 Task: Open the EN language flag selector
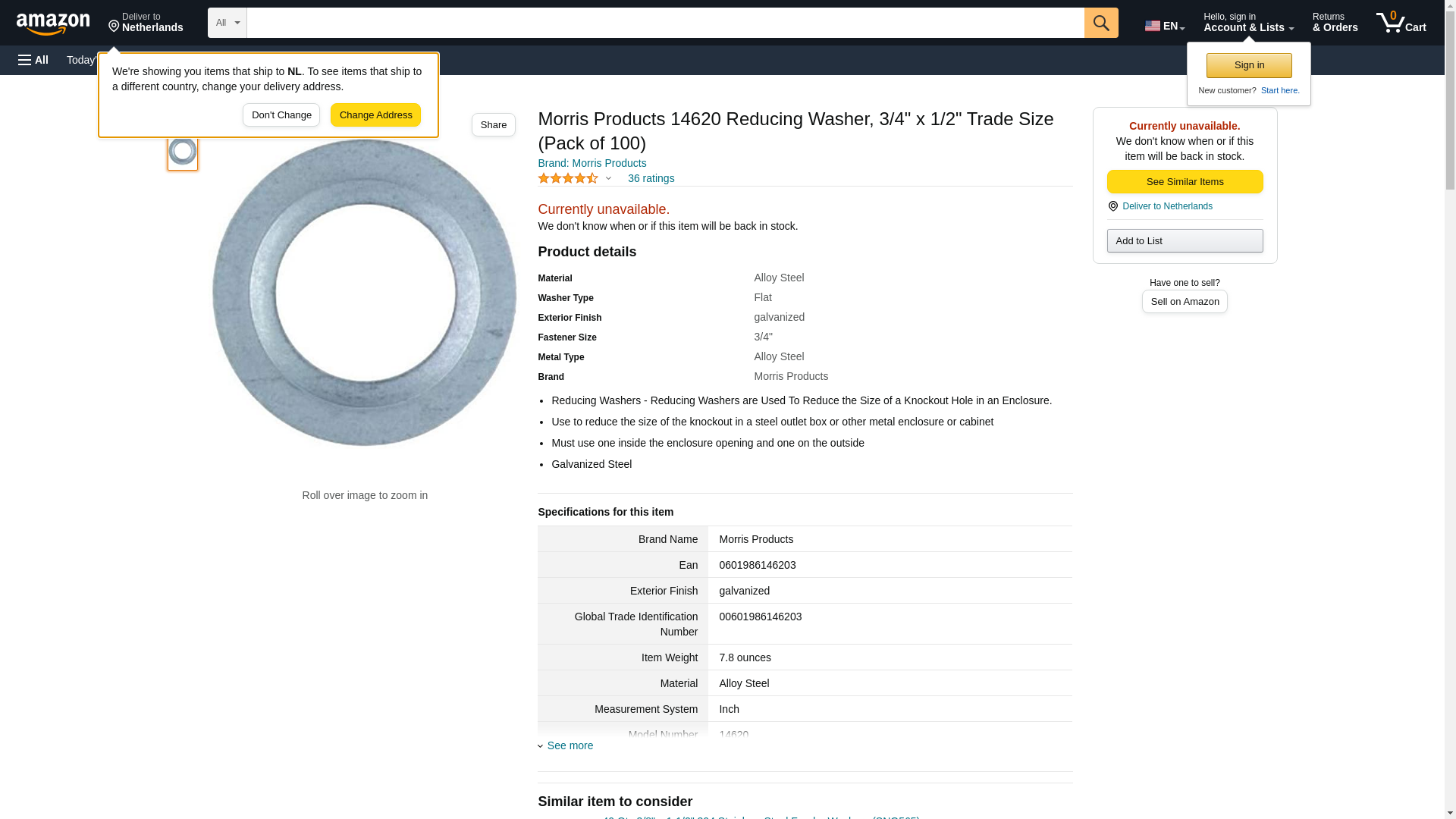1164,26
